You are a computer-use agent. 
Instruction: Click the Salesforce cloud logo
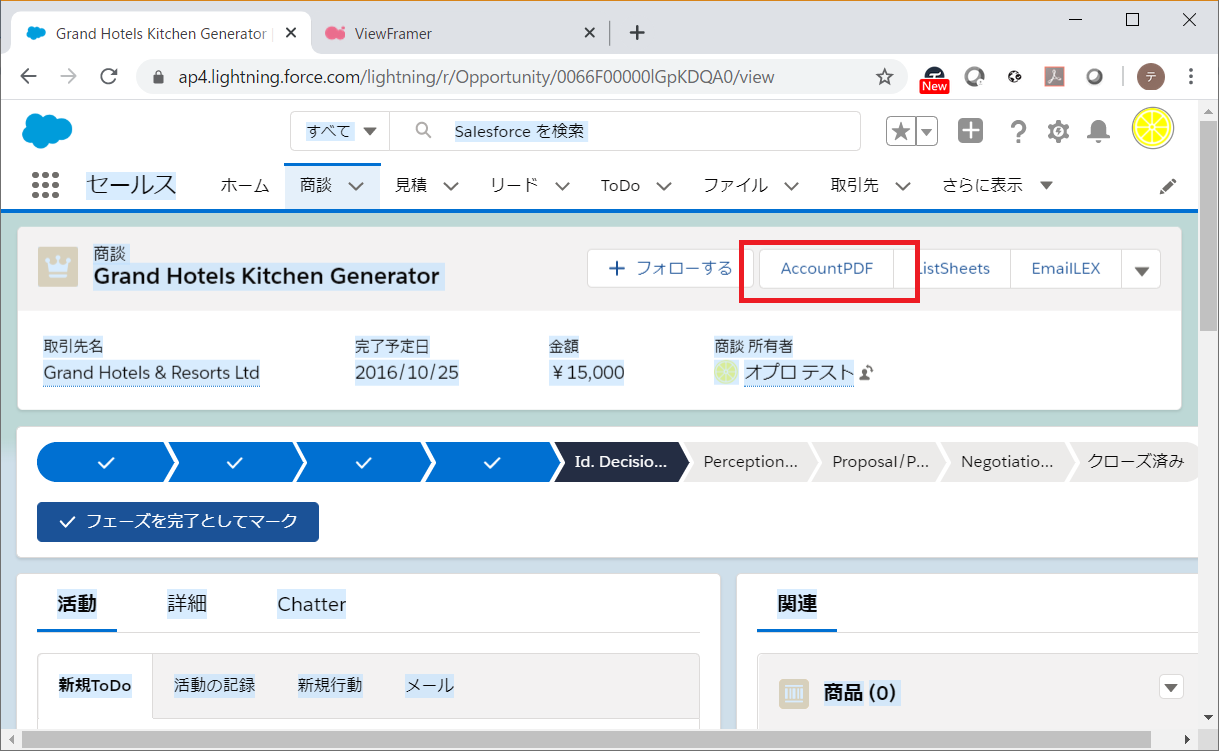47,130
